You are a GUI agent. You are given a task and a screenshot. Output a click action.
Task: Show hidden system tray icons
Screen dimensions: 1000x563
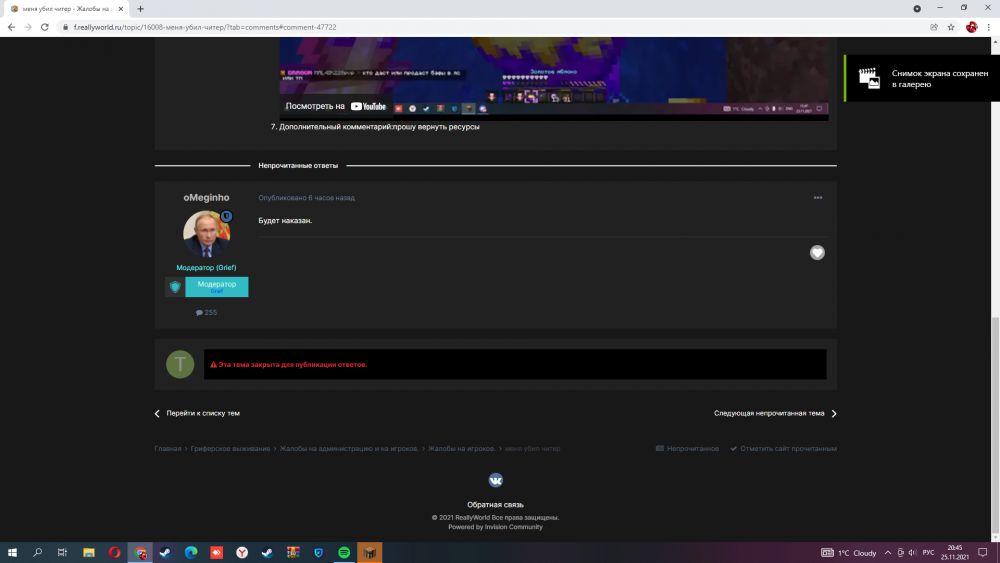click(888, 553)
